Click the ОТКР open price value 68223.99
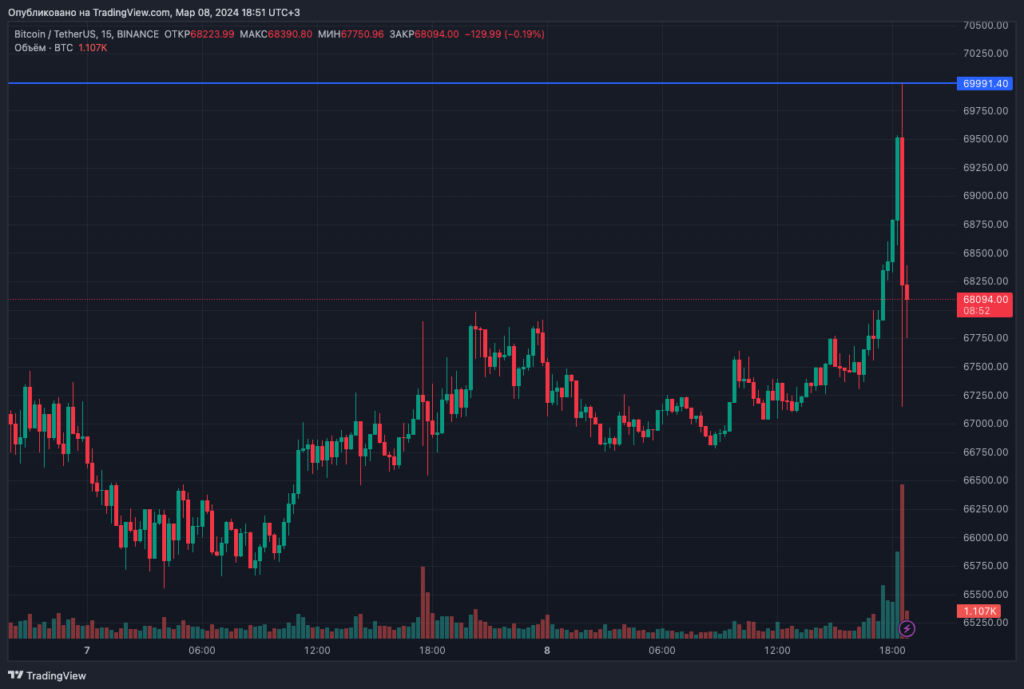 point(212,34)
